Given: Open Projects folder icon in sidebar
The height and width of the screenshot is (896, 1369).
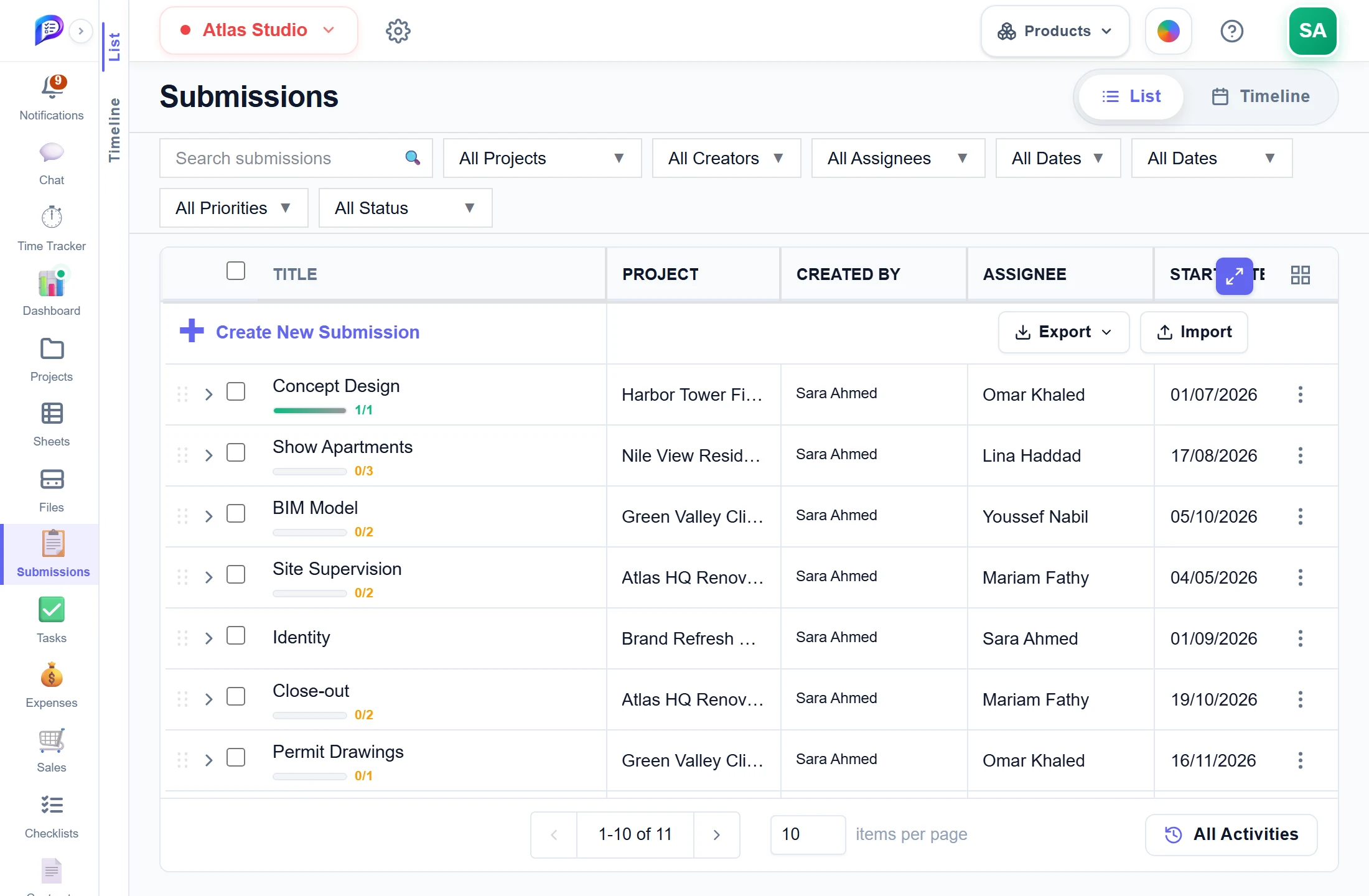Looking at the screenshot, I should click(52, 349).
